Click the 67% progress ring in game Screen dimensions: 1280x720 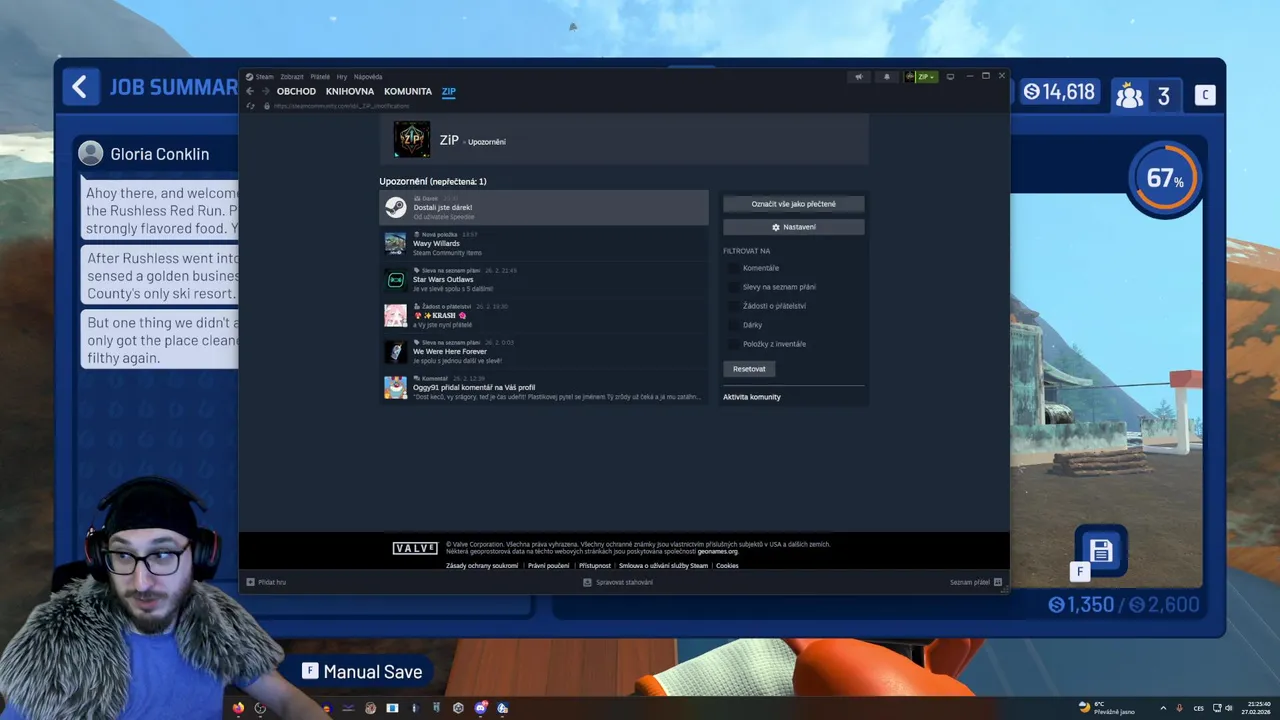(1165, 179)
